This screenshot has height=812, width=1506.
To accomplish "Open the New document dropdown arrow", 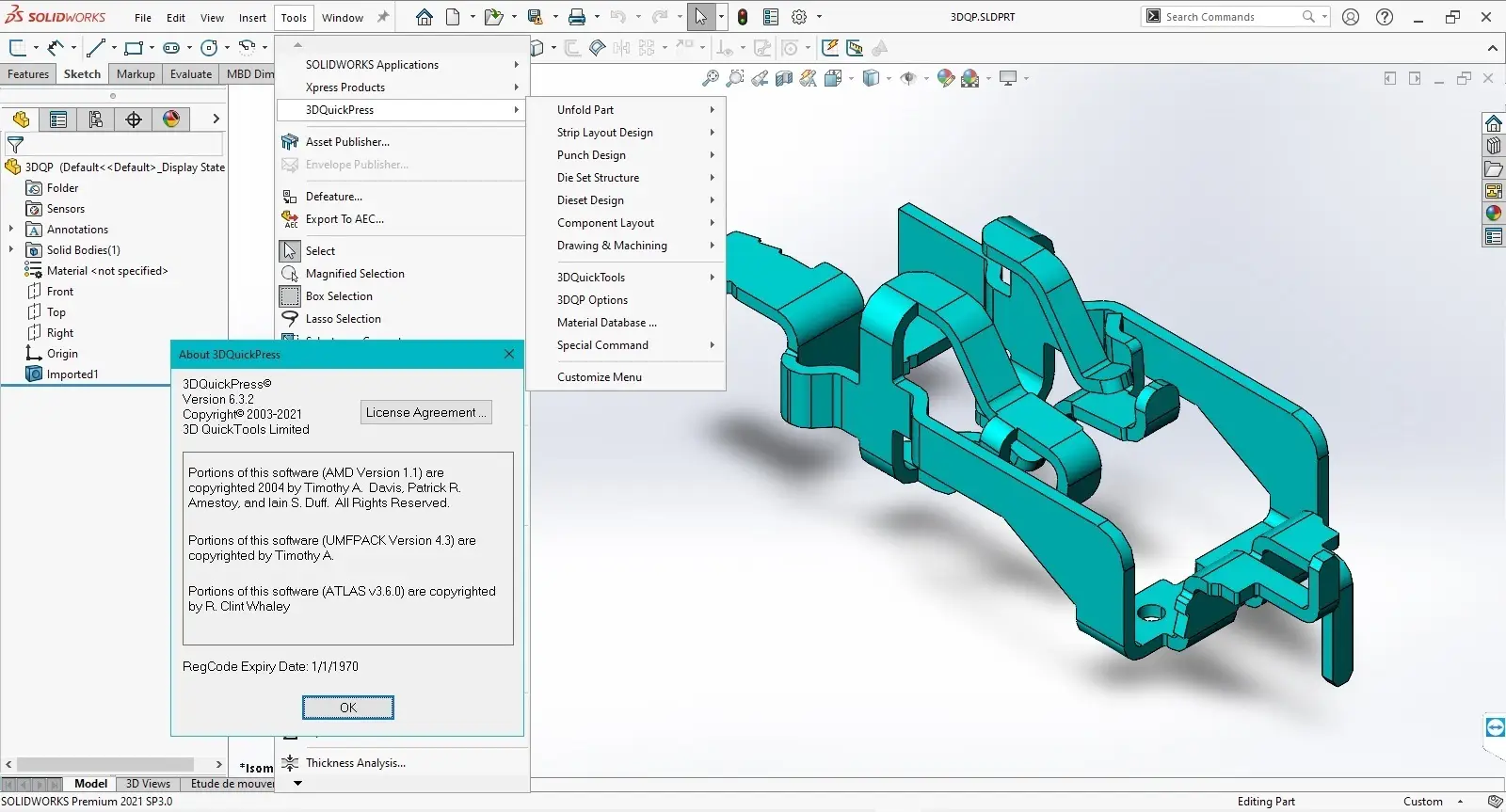I will pos(473,17).
